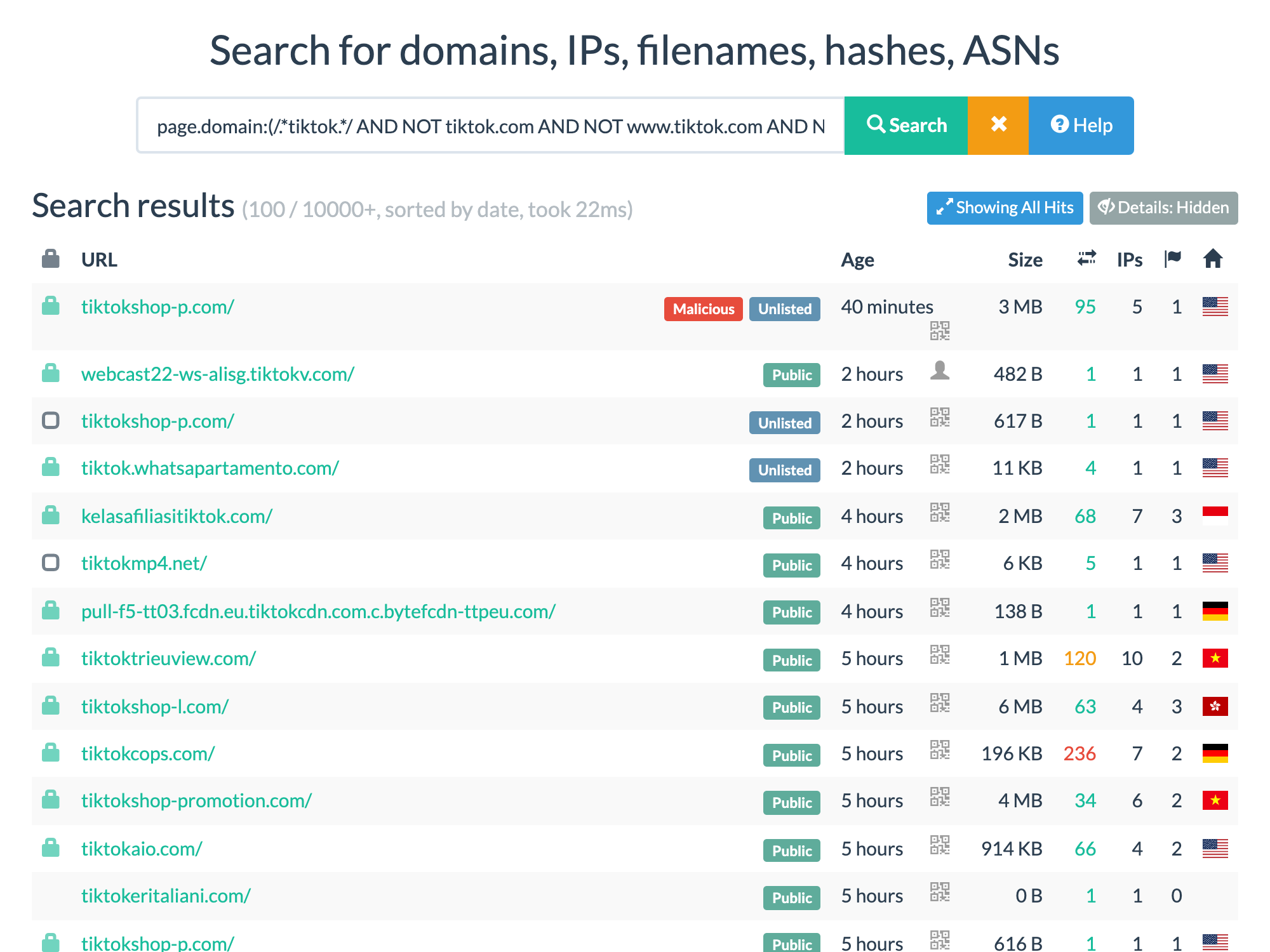The width and height of the screenshot is (1270, 952).
Task: Click QR icon on tiktokaio row
Action: [x=940, y=845]
